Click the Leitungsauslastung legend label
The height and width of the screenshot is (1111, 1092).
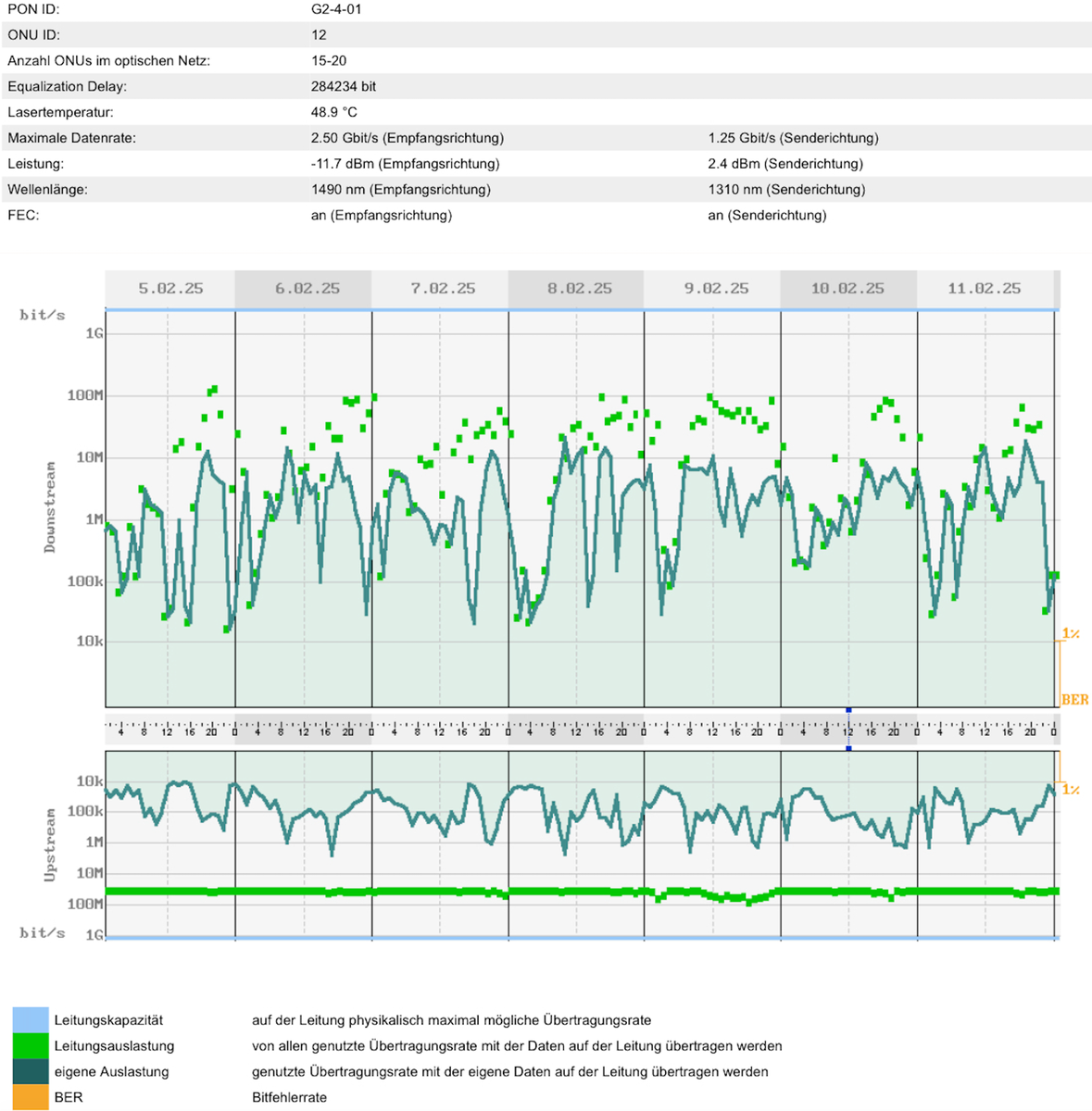(x=114, y=1046)
